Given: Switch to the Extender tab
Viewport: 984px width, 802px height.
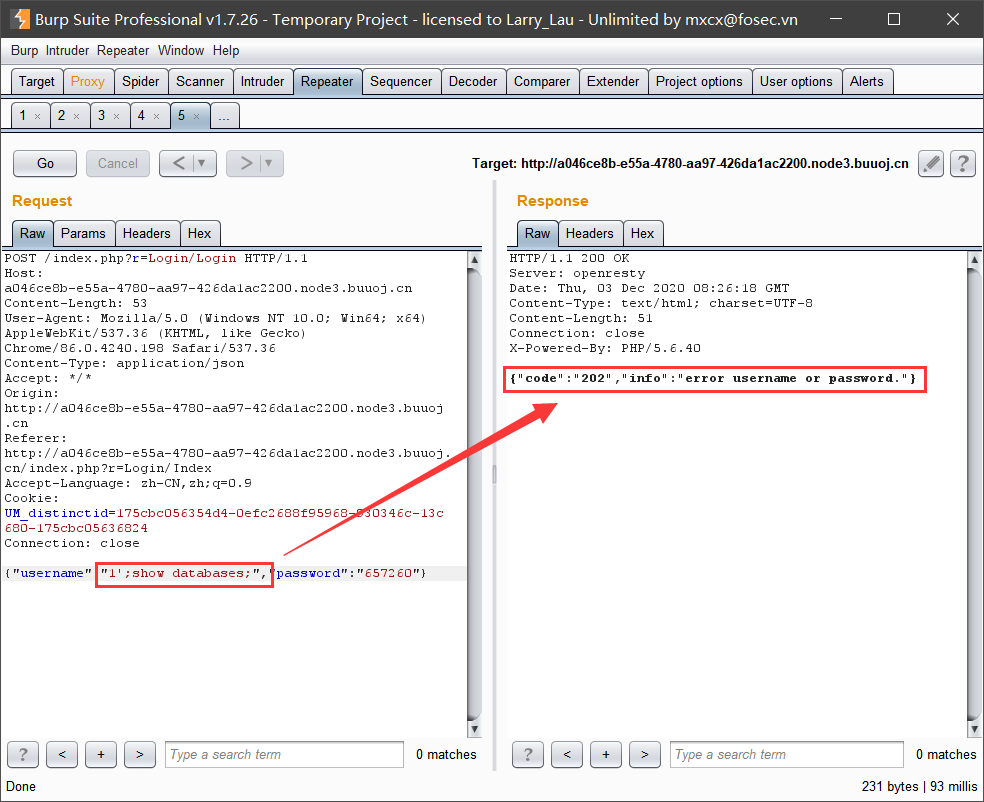Looking at the screenshot, I should click(613, 82).
